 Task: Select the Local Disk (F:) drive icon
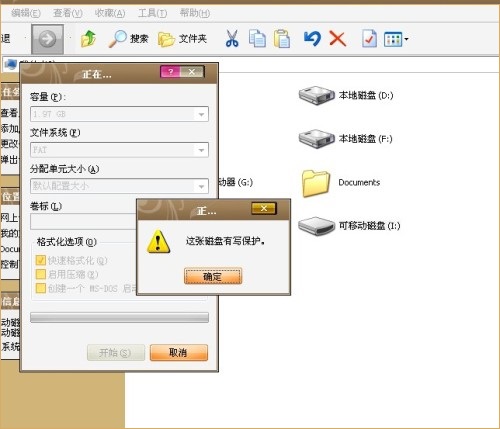pyautogui.click(x=316, y=139)
